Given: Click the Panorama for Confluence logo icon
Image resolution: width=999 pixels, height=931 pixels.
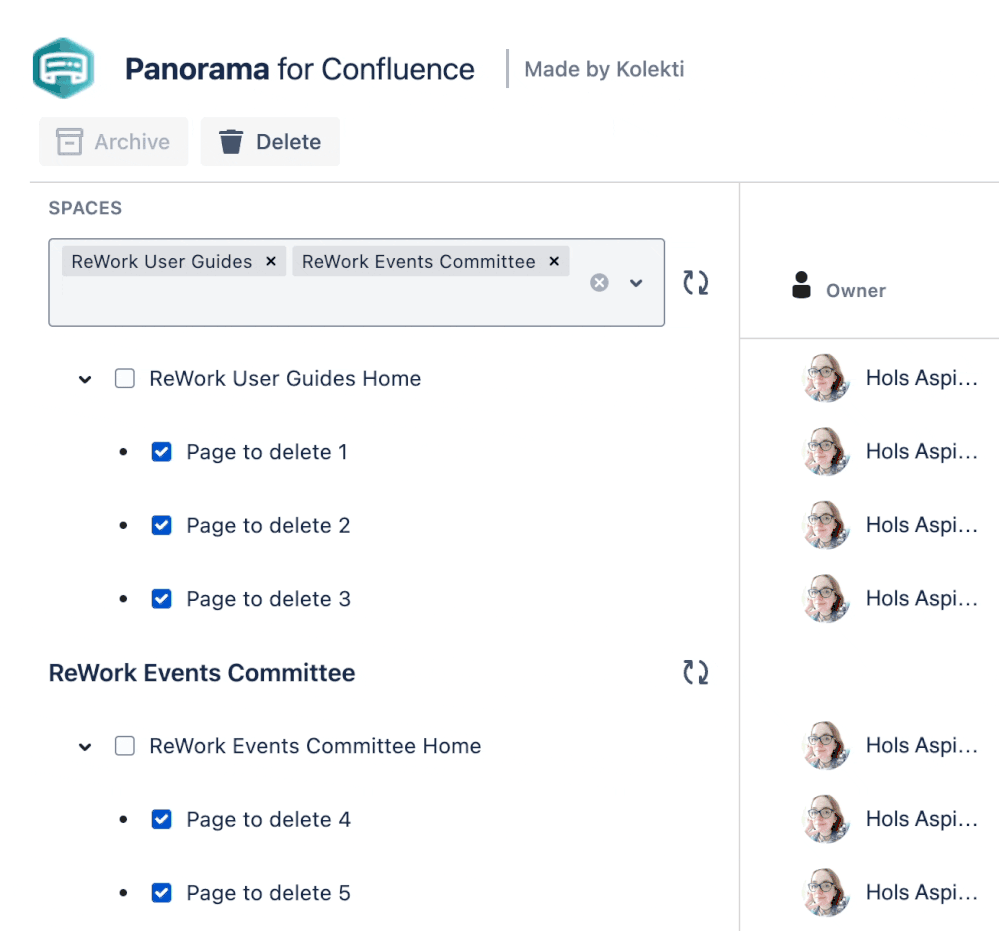Looking at the screenshot, I should point(64,68).
